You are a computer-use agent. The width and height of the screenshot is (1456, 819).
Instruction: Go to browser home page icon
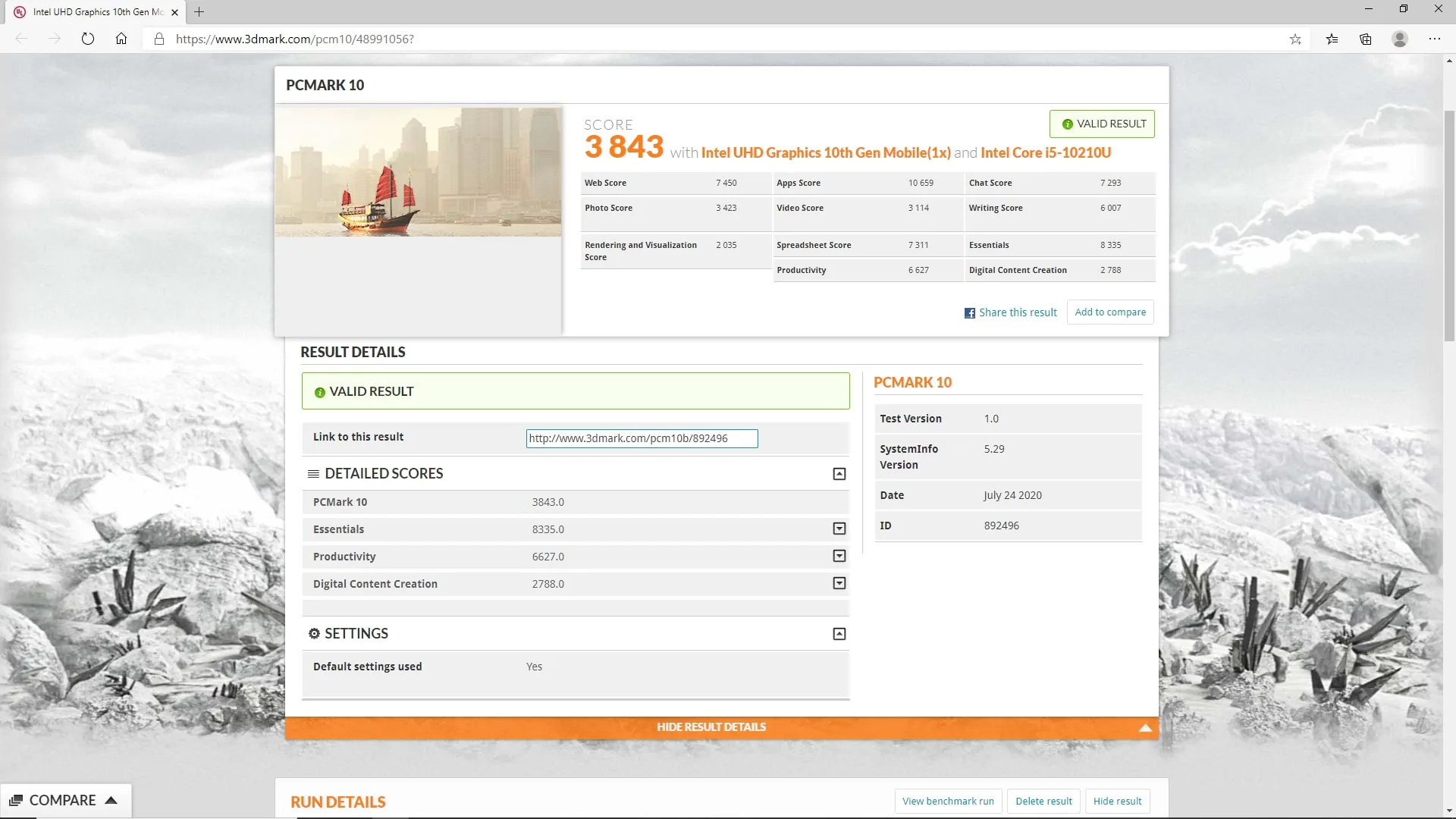[x=121, y=39]
